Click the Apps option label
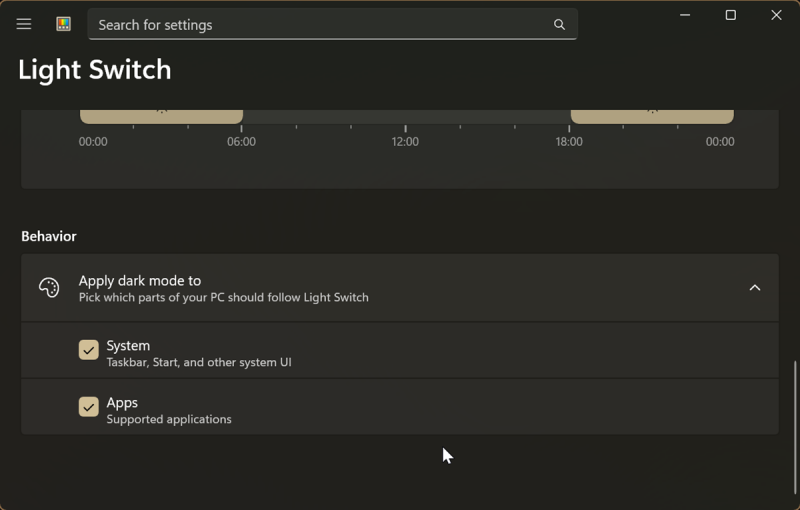 click(x=122, y=403)
